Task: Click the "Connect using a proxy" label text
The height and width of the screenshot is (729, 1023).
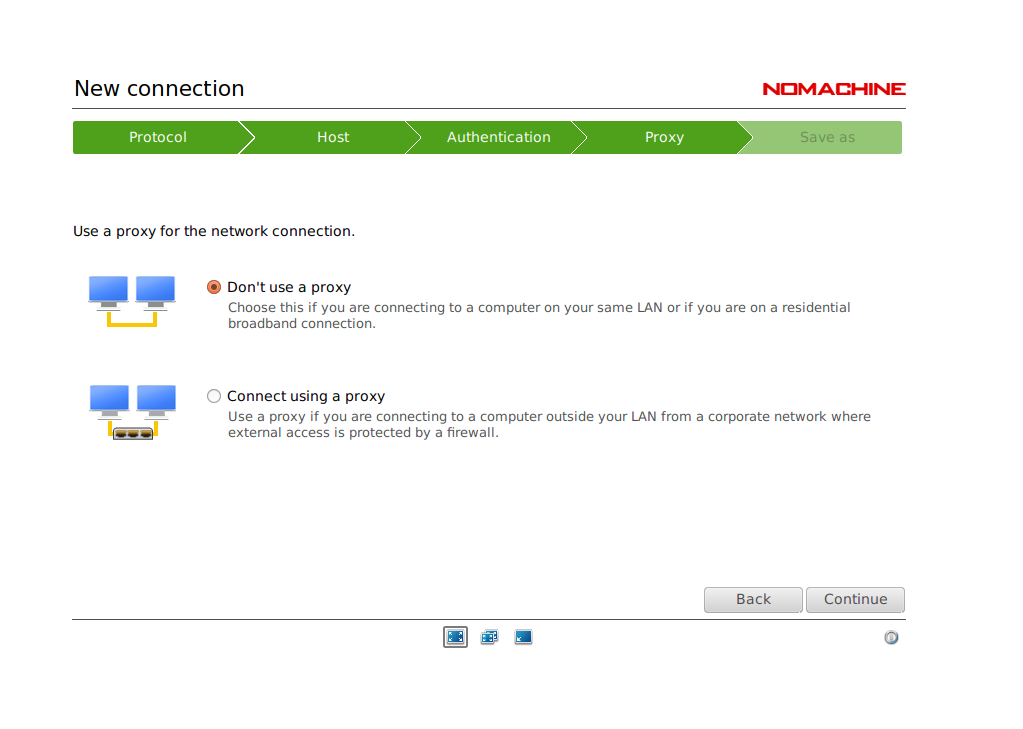Action: point(306,396)
